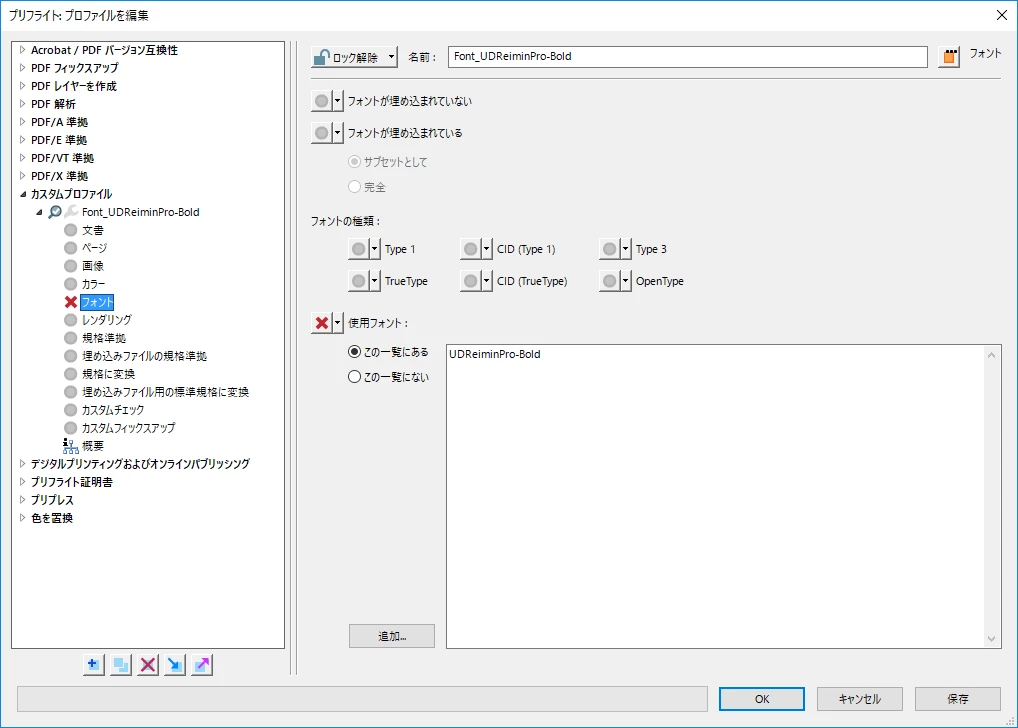The image size is (1018, 728).
Task: Select the red X フォント tree entry
Action: [97, 302]
